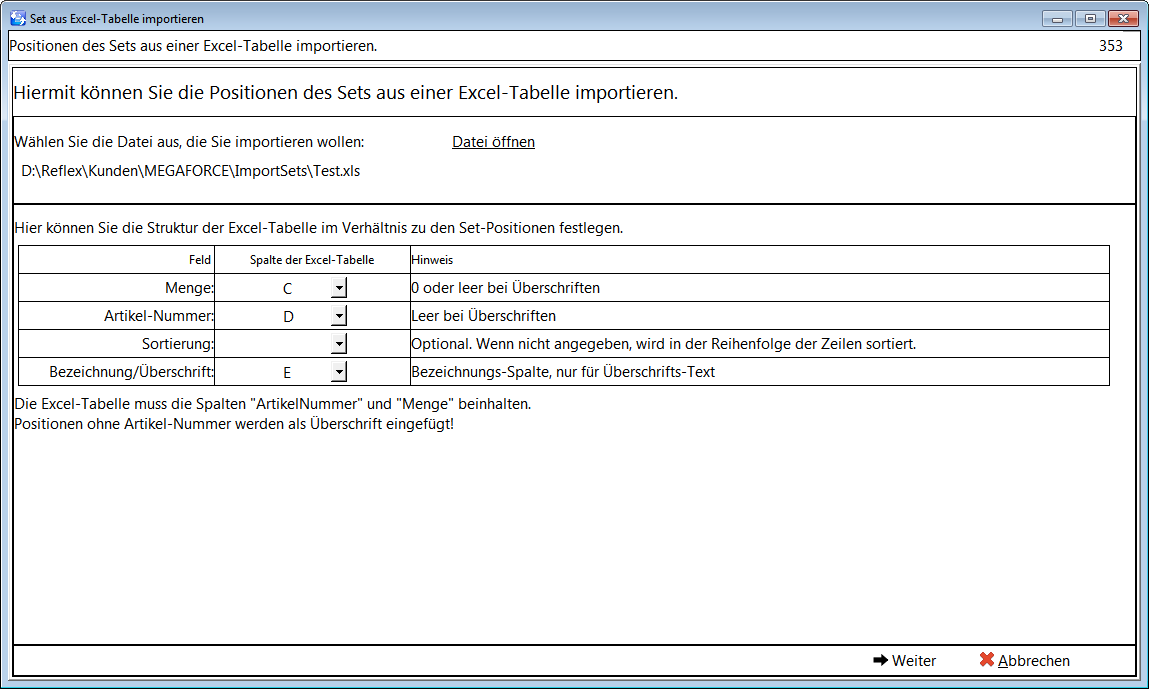Screen dimensions: 1149x689
Task: Click the Weiter button
Action: (905, 660)
